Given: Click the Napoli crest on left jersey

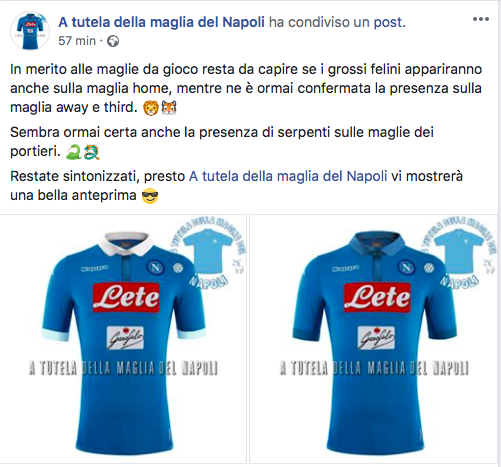Looking at the screenshot, I should (x=155, y=267).
